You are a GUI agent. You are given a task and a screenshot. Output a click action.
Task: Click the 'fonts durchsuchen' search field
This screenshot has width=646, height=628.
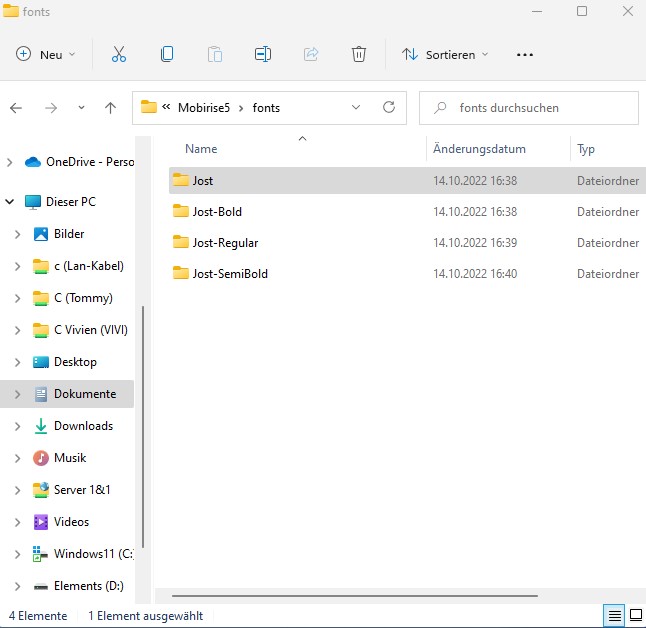click(x=540, y=108)
